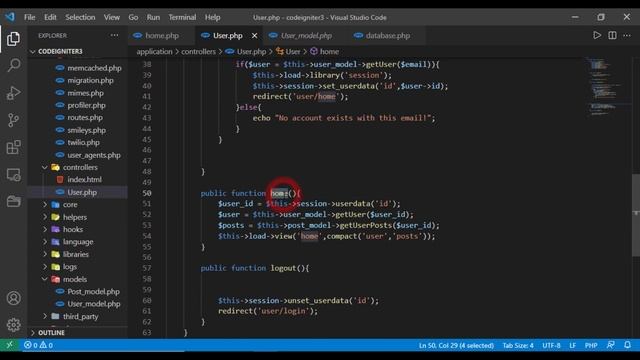Switch to the User_model.php tab
Viewport: 640px width, 360px height.
(x=306, y=36)
